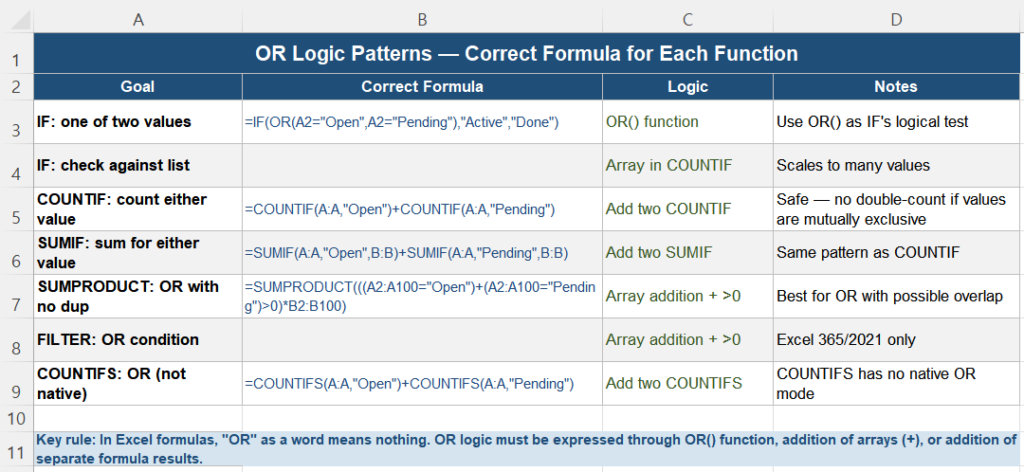
Task: Select cell 'SUMIF: sum for either value'
Action: point(138,253)
